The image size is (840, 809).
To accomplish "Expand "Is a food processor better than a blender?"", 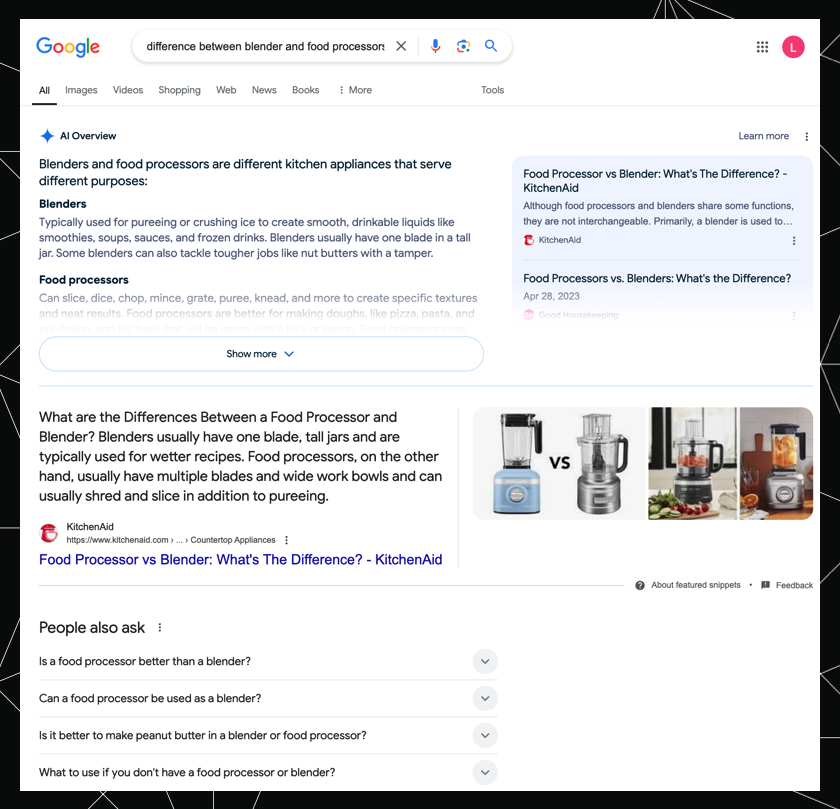I will 484,661.
